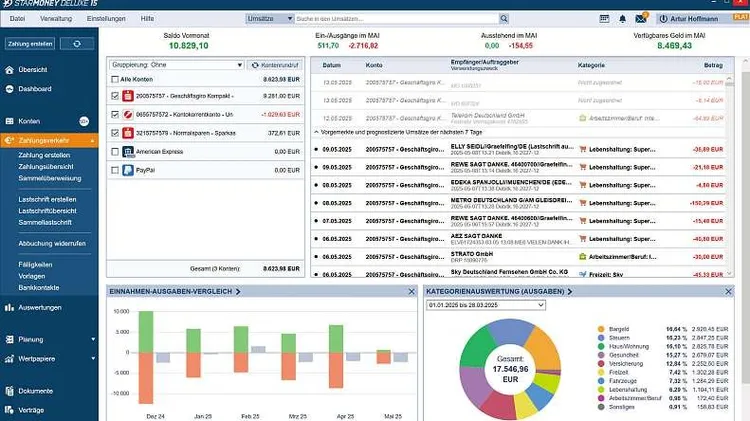Sort transactions by Datum column header
Viewport: 750px width, 421px height.
point(331,65)
